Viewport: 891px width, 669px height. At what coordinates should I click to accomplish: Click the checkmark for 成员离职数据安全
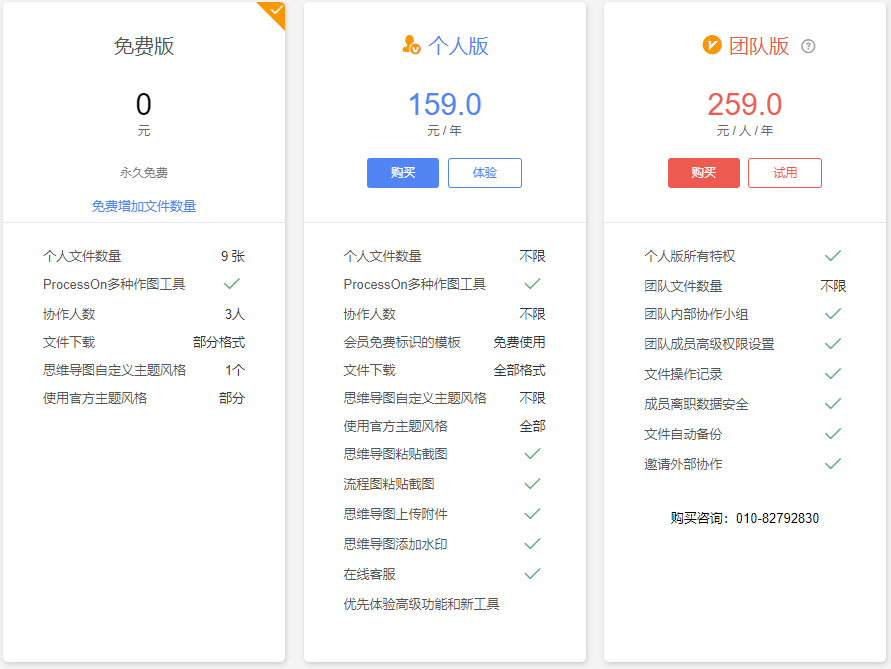pos(833,404)
